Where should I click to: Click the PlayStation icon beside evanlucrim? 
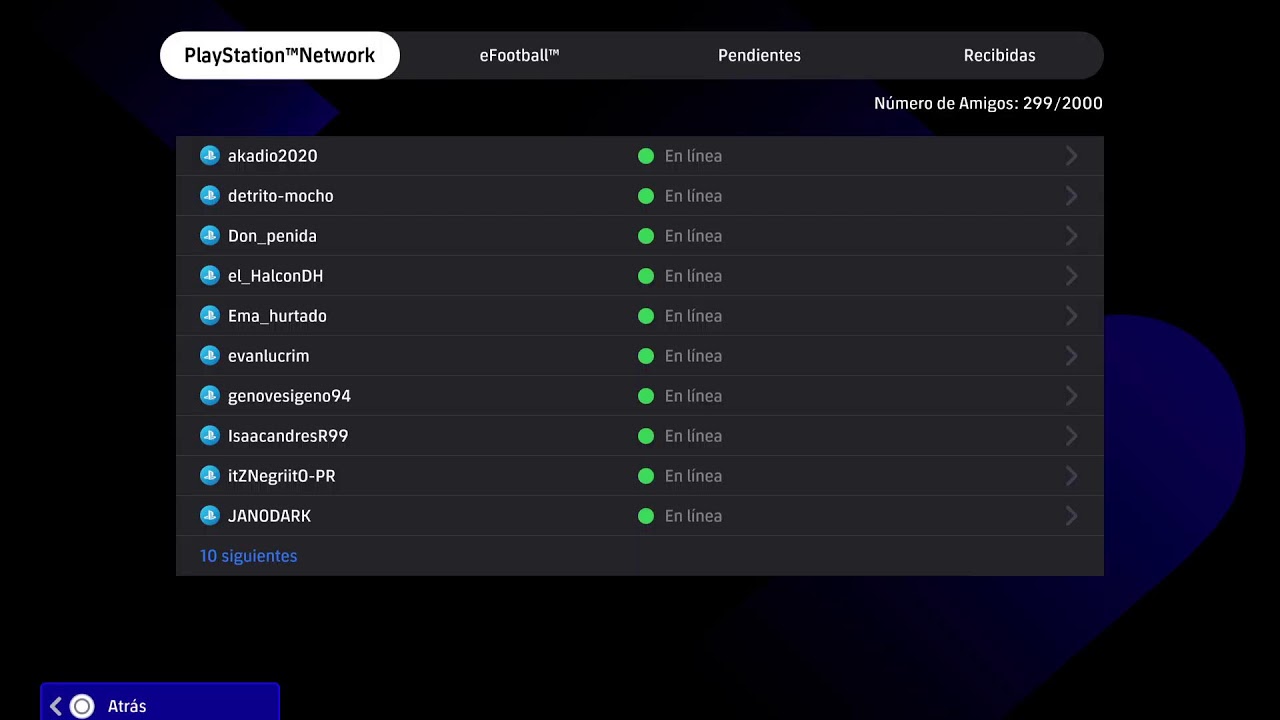[x=209, y=355]
